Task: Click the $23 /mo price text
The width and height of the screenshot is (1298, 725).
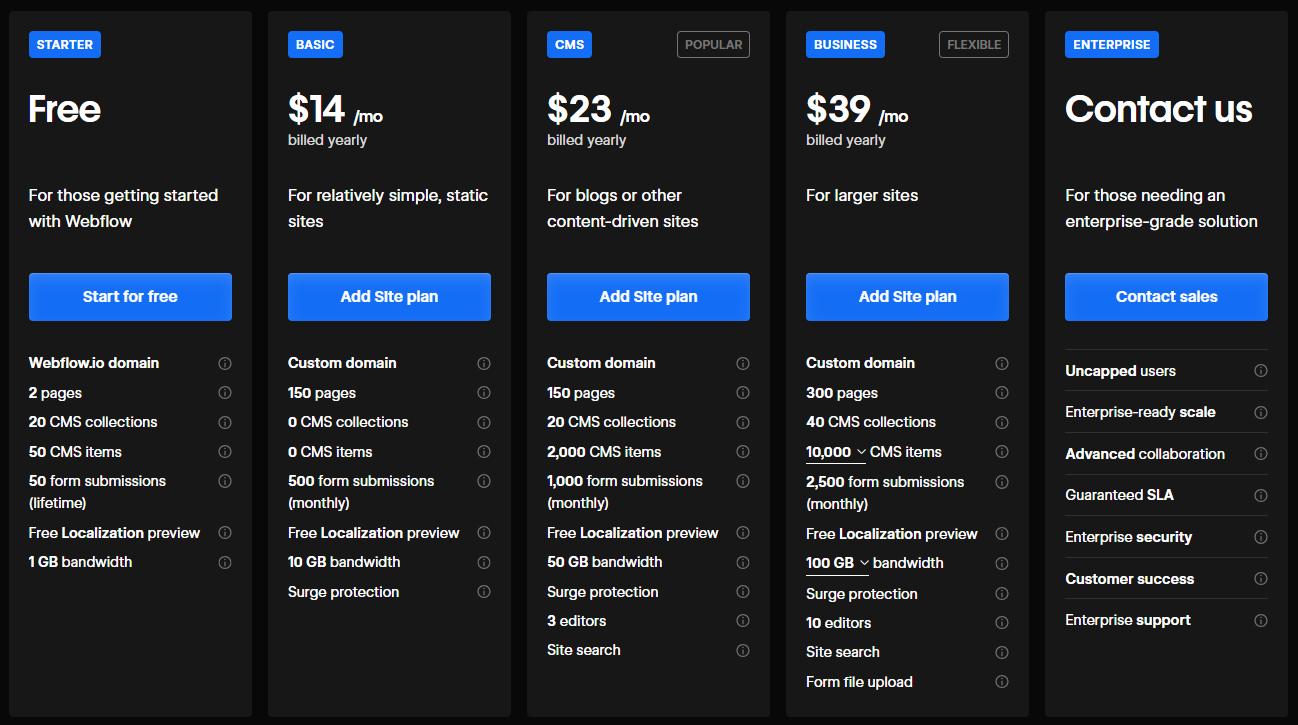Action: [x=598, y=109]
